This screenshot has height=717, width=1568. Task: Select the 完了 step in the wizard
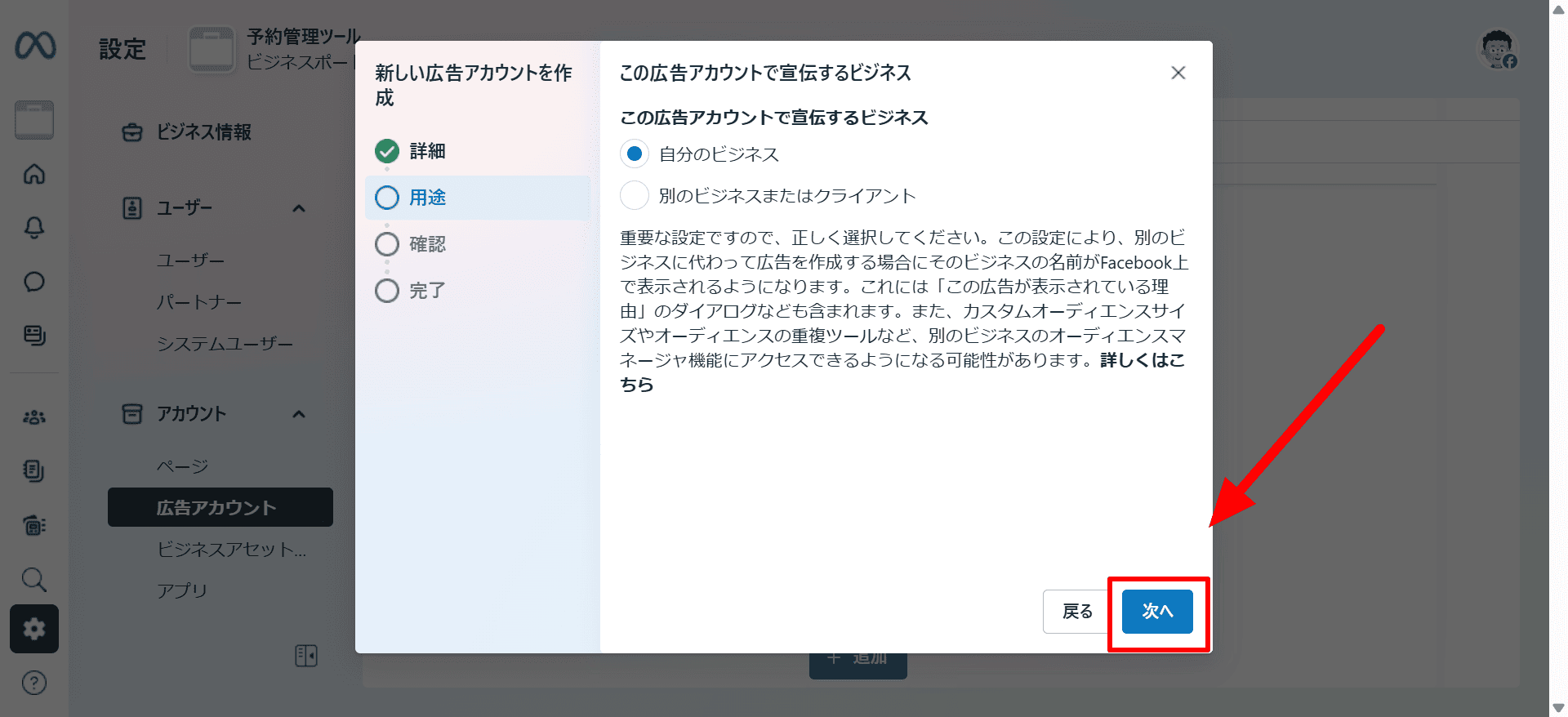click(411, 291)
